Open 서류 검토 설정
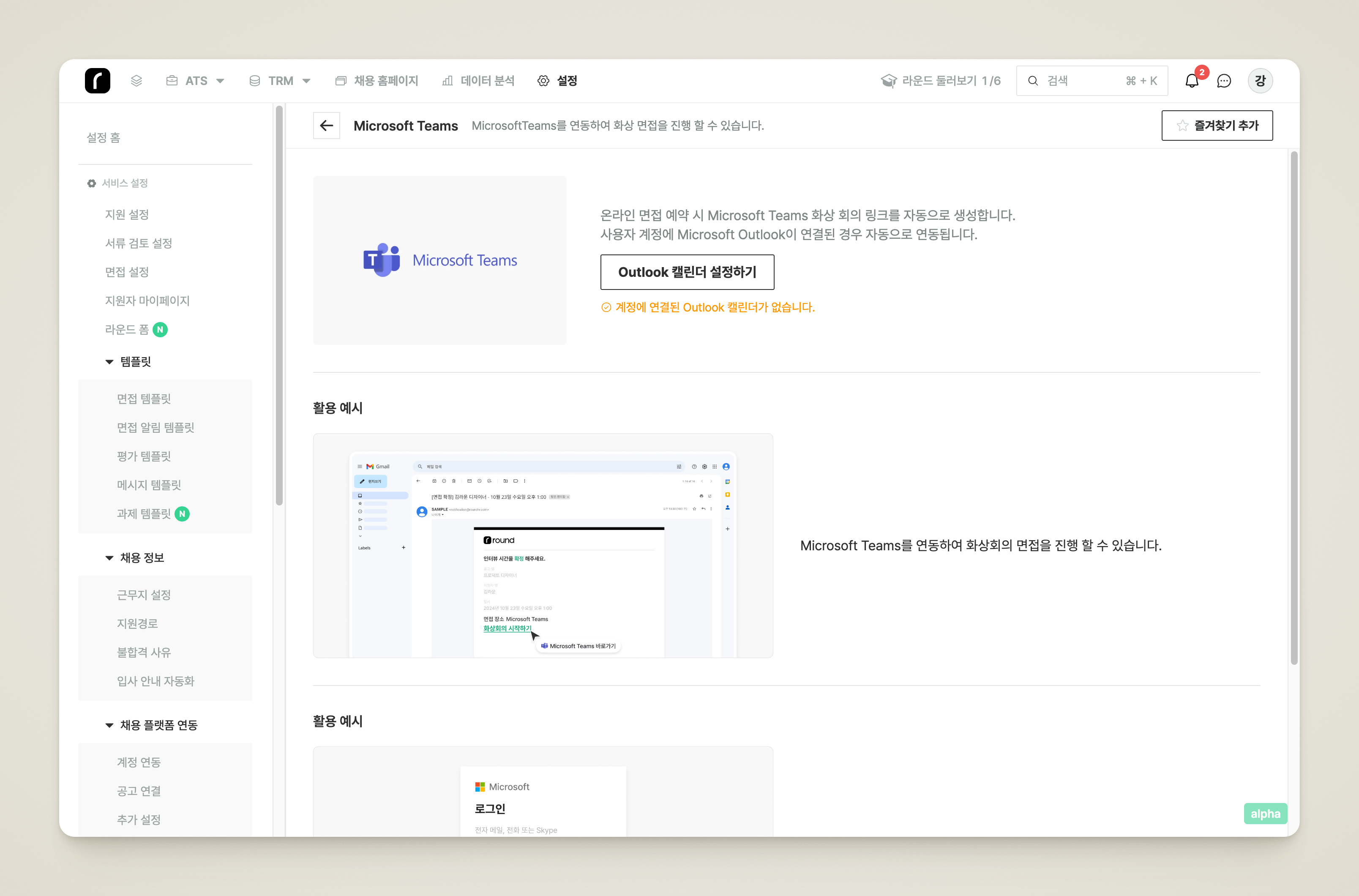Screen dimensions: 1359x896 (x=138, y=243)
